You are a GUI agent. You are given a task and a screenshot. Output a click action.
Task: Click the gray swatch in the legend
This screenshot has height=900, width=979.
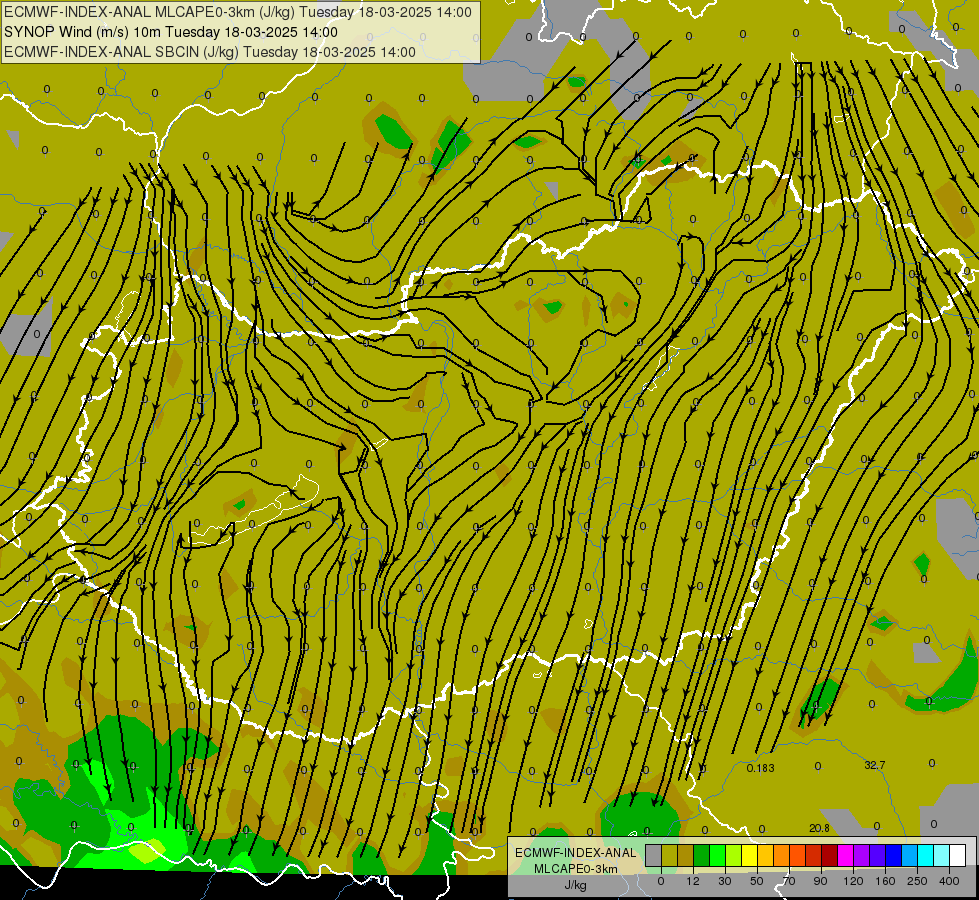[x=654, y=855]
